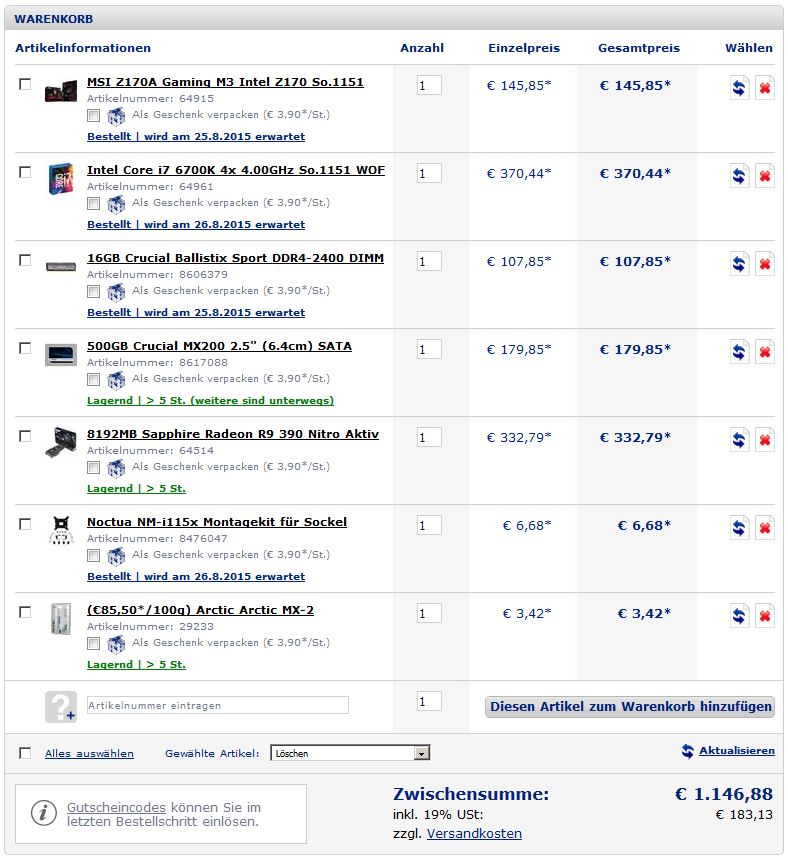Refresh the Crucial MX200 SSD row
Image resolution: width=788 pixels, height=856 pixels.
(739, 352)
